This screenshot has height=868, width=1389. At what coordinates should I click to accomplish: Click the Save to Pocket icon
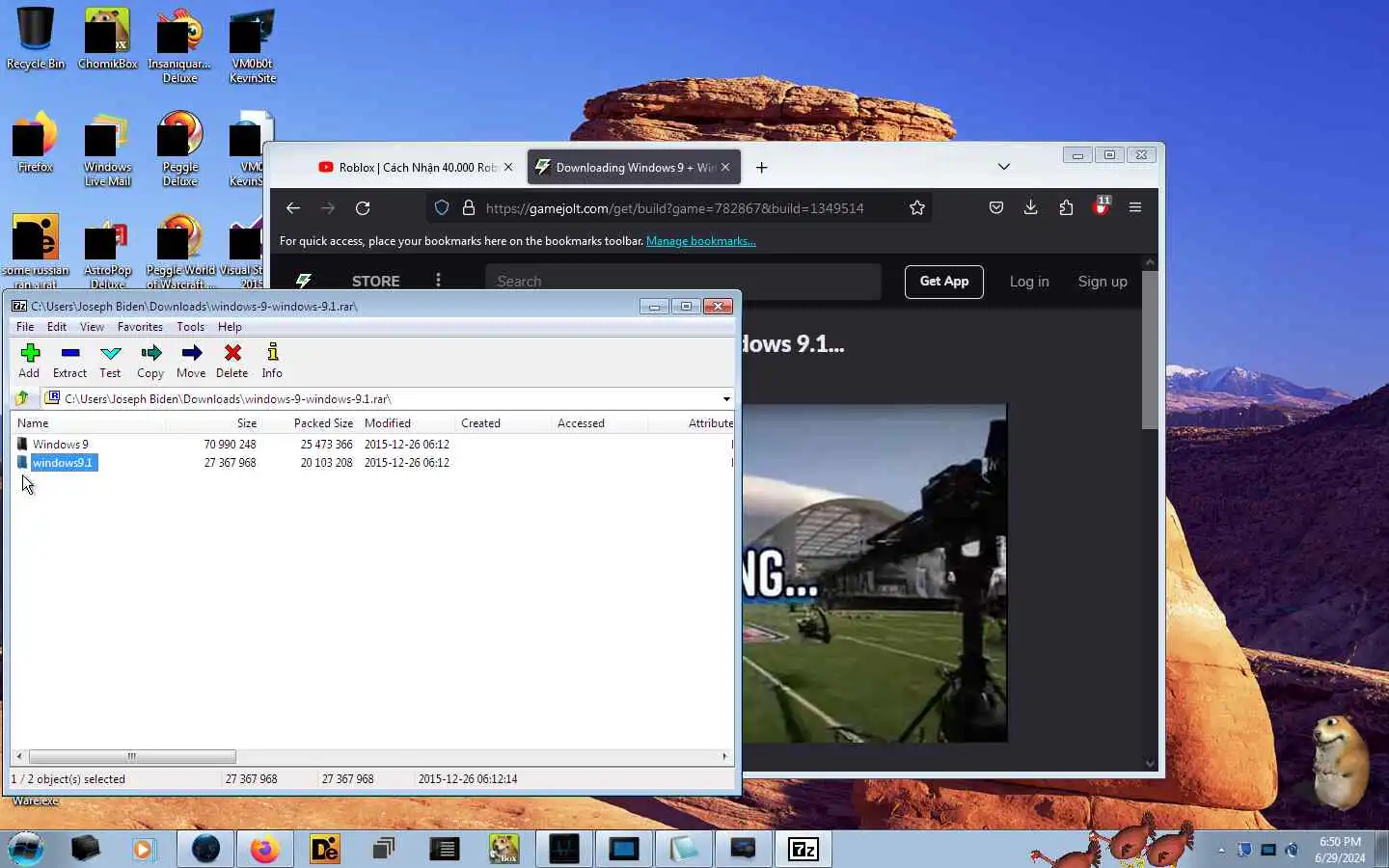point(996,207)
